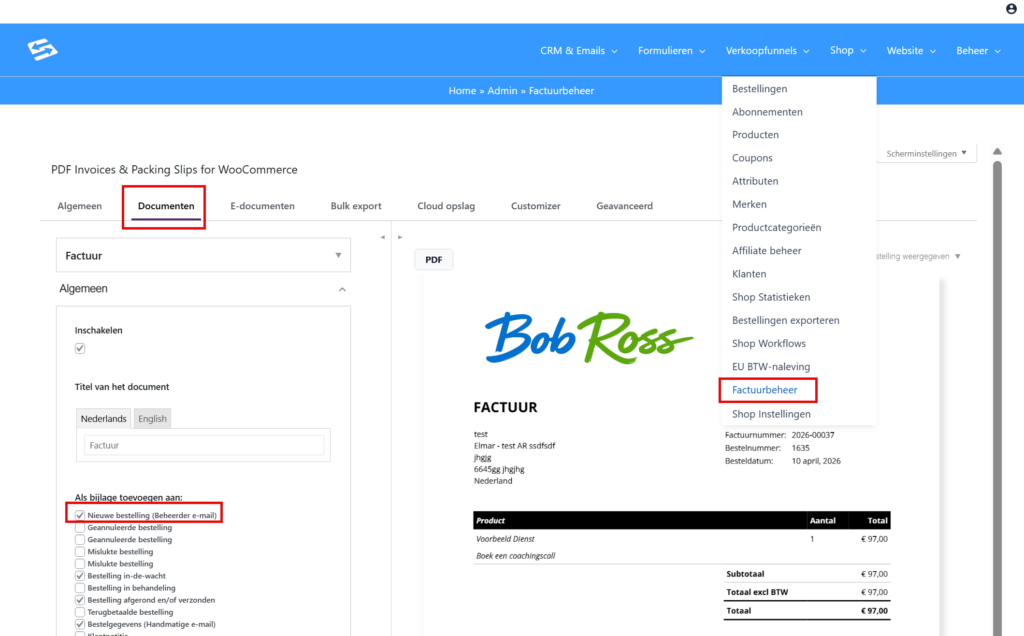Click the scrollbar up arrow
The image size is (1024, 636).
tap(996, 152)
